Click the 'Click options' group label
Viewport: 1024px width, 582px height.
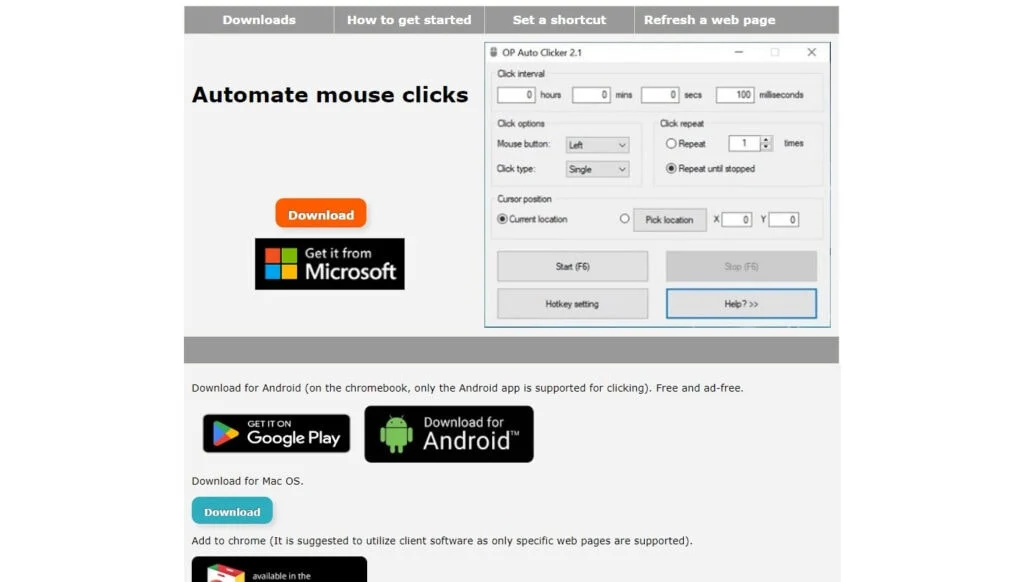(520, 123)
